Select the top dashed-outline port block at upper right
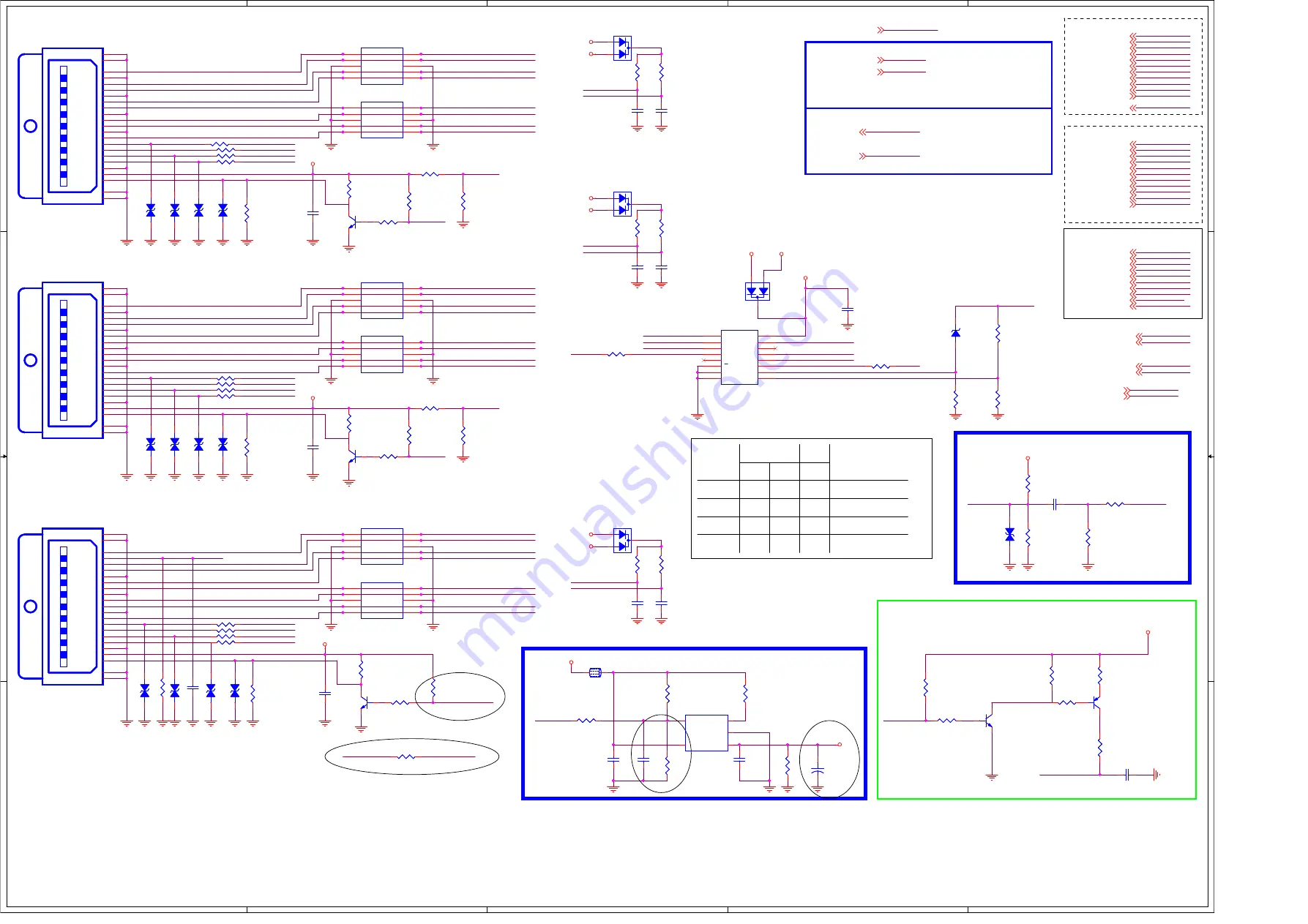The width and height of the screenshot is (1308, 924). click(1133, 67)
